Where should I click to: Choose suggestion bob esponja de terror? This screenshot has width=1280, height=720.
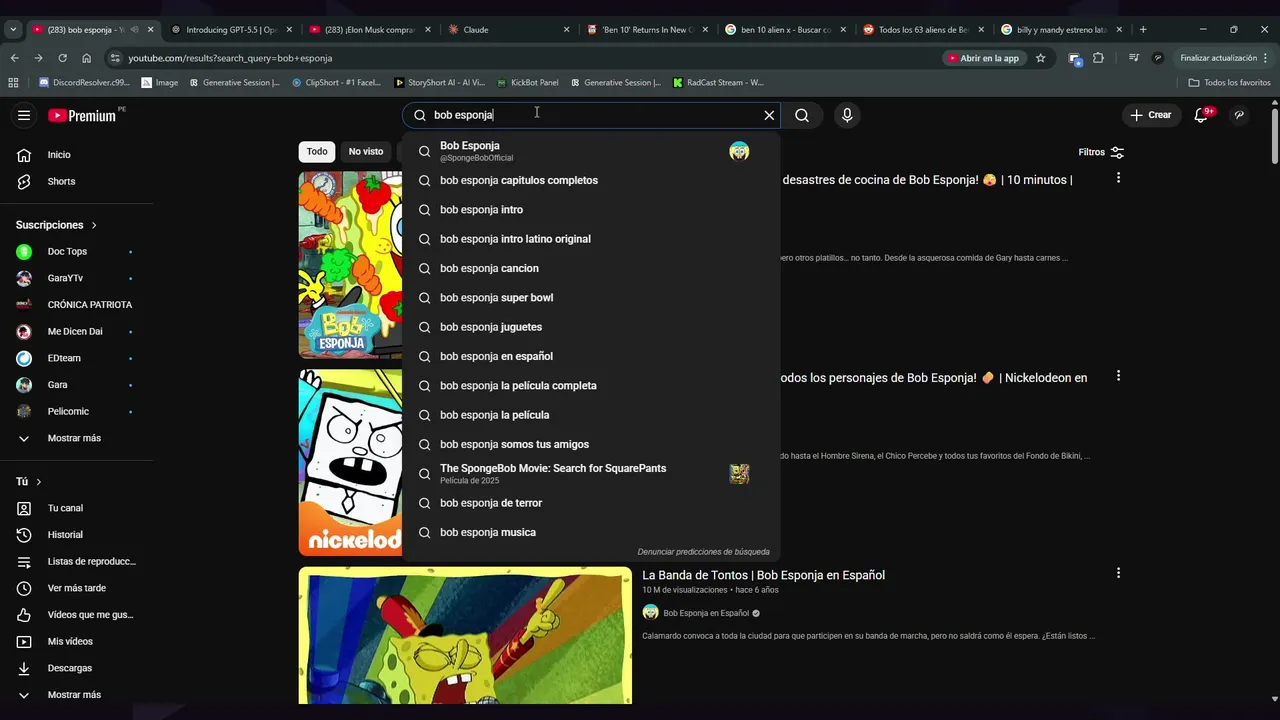pos(591,503)
